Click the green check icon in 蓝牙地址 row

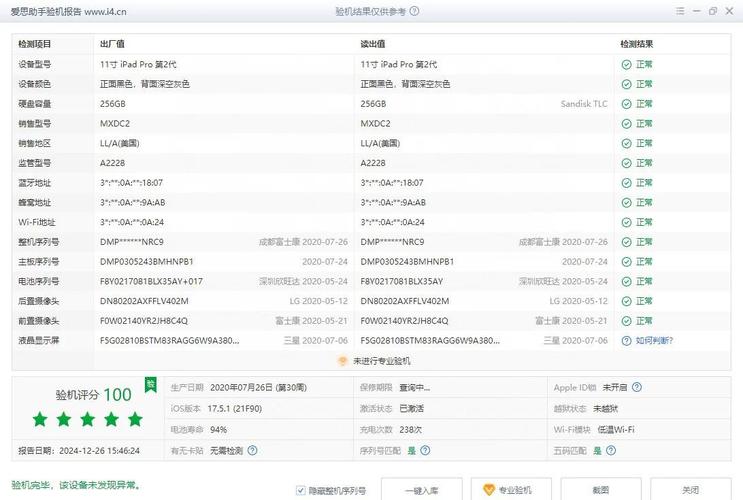626,183
